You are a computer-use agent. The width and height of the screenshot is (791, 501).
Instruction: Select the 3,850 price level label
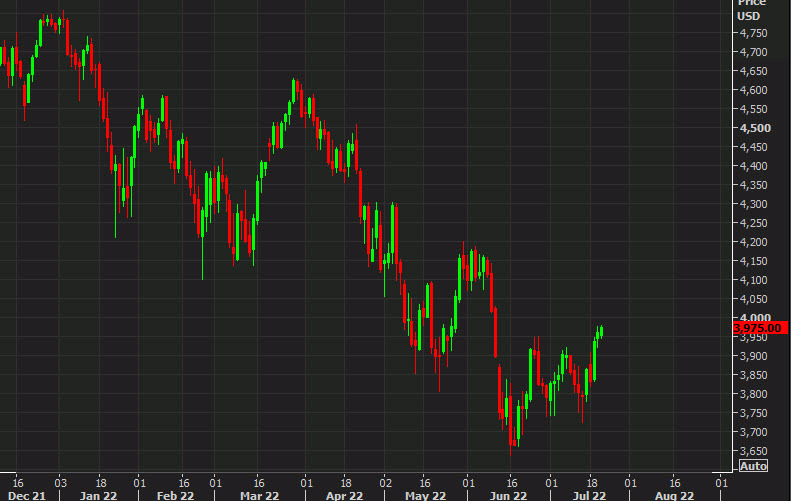pos(753,375)
